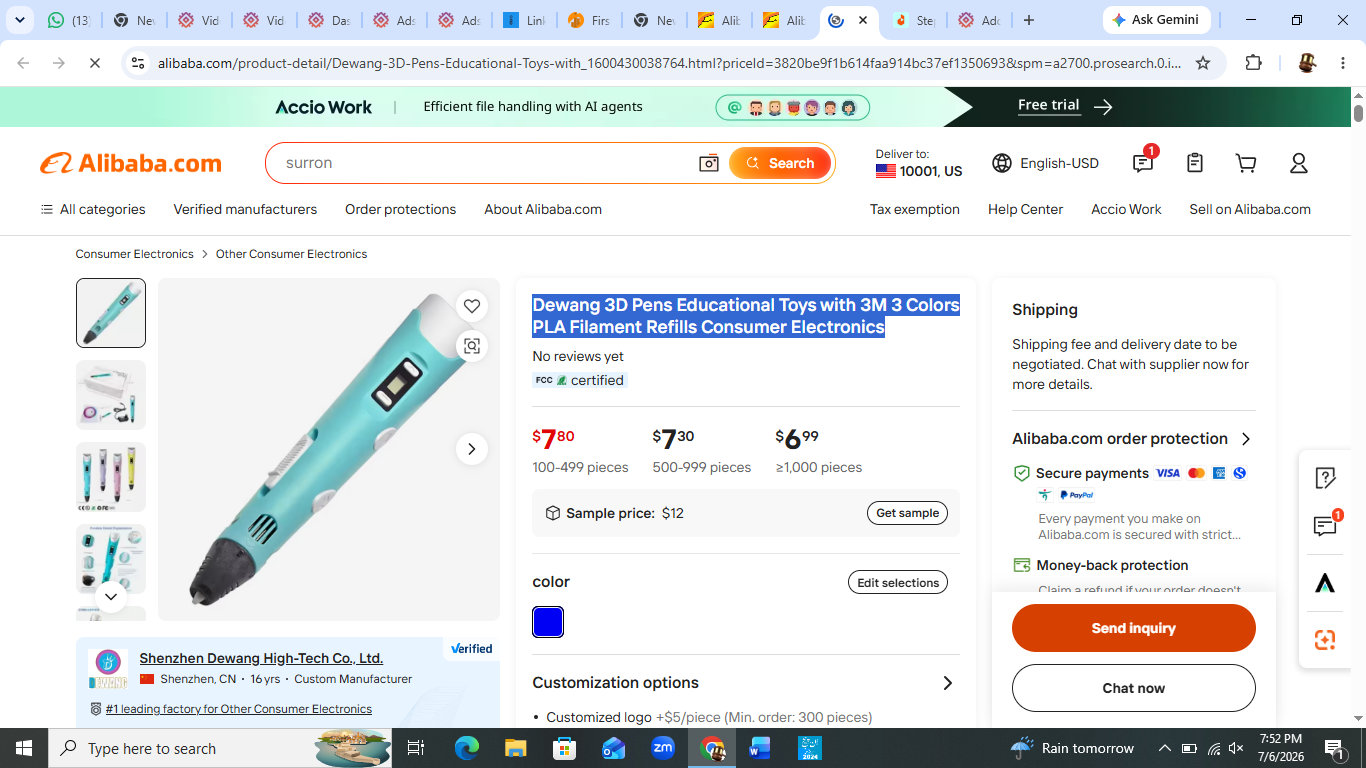Click the Send inquiry button
1366x768 pixels.
1133,628
